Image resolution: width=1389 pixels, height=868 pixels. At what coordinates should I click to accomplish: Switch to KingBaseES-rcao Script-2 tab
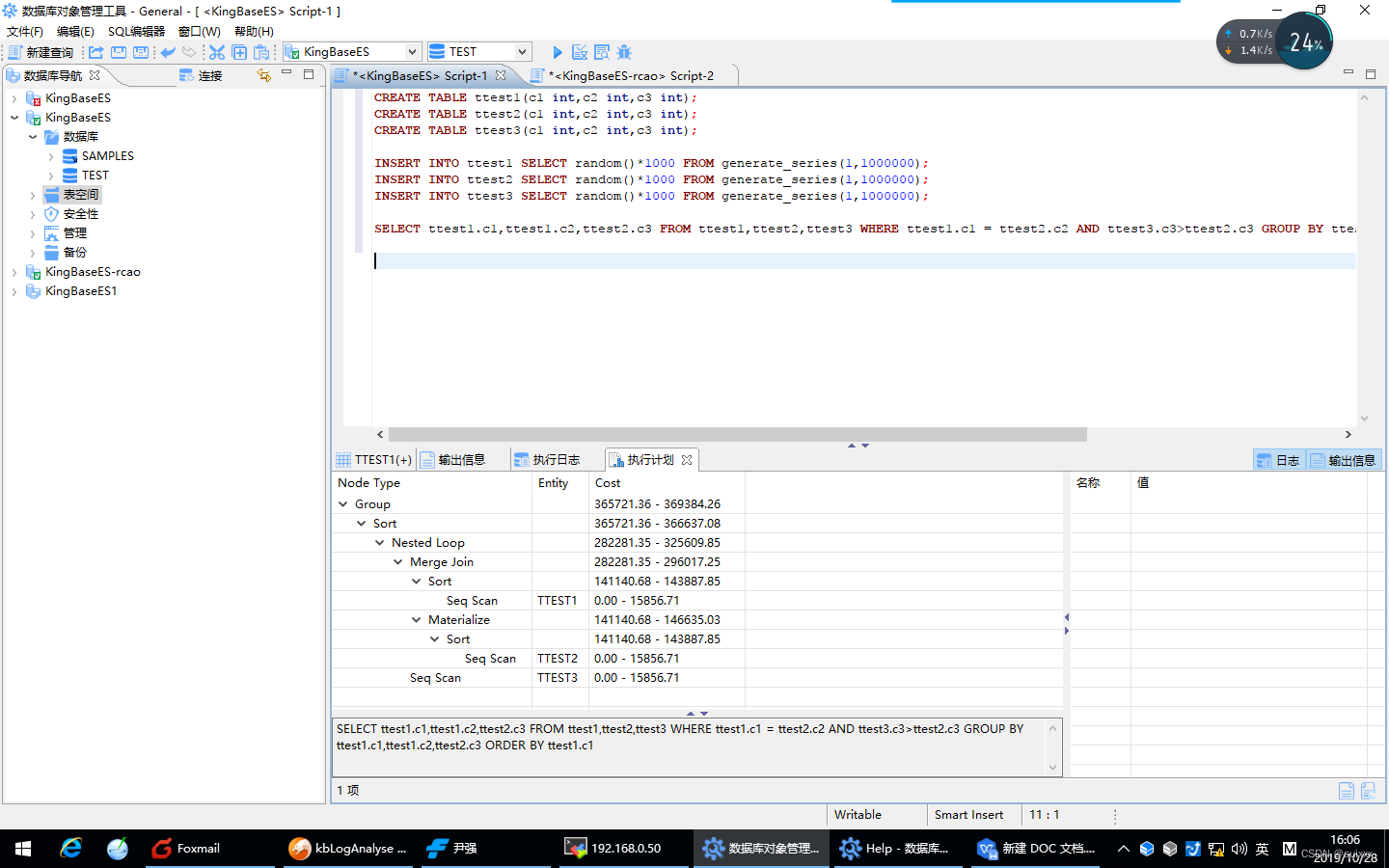[x=631, y=75]
